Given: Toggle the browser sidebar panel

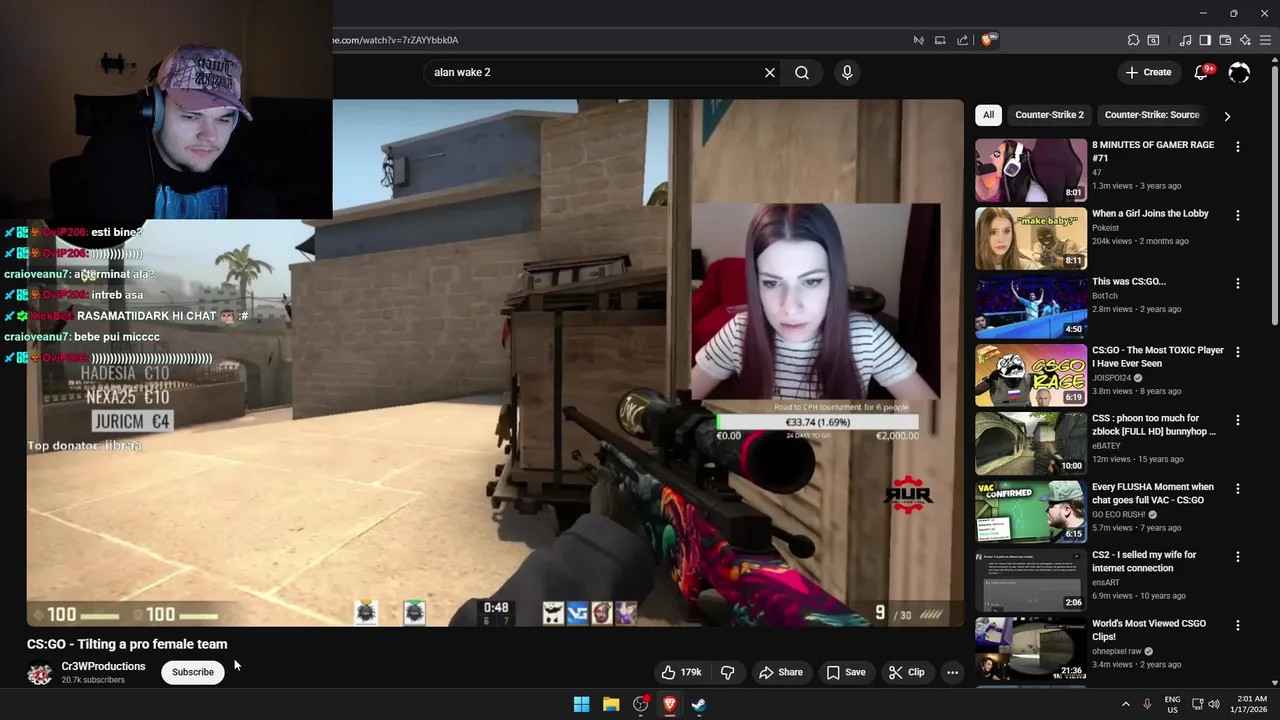Looking at the screenshot, I should [1205, 40].
